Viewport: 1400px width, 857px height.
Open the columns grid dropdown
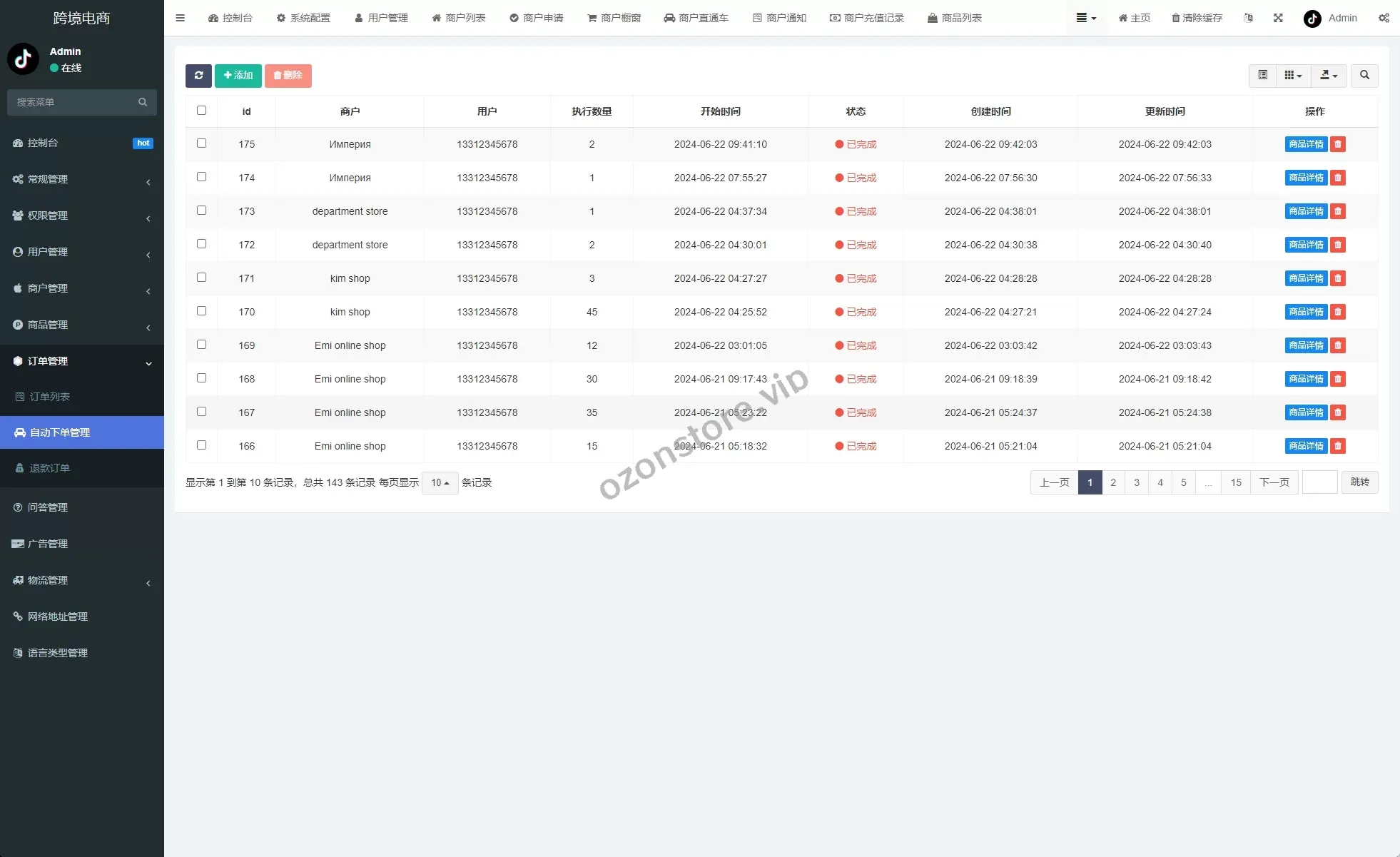coord(1292,76)
